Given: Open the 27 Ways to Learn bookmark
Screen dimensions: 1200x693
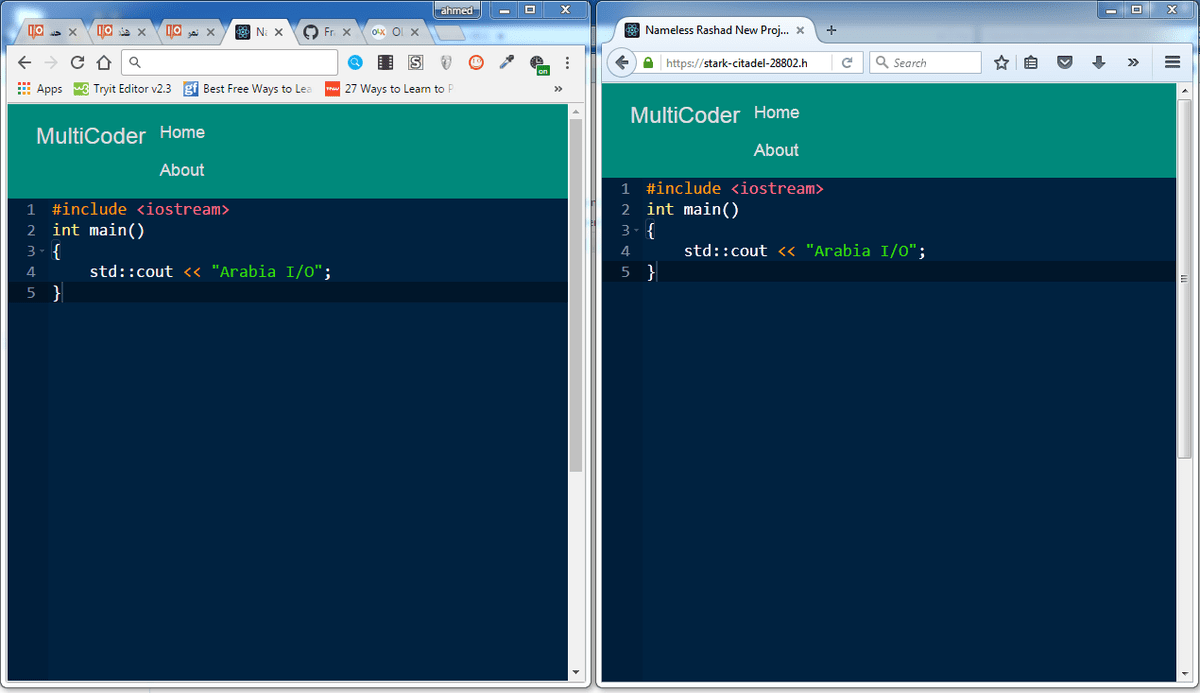Looking at the screenshot, I should [x=389, y=89].
